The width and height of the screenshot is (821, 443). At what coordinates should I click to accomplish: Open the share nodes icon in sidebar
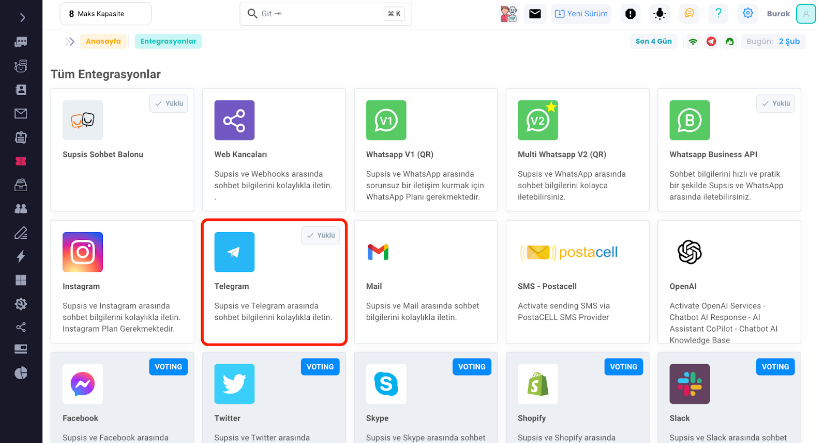coord(21,327)
